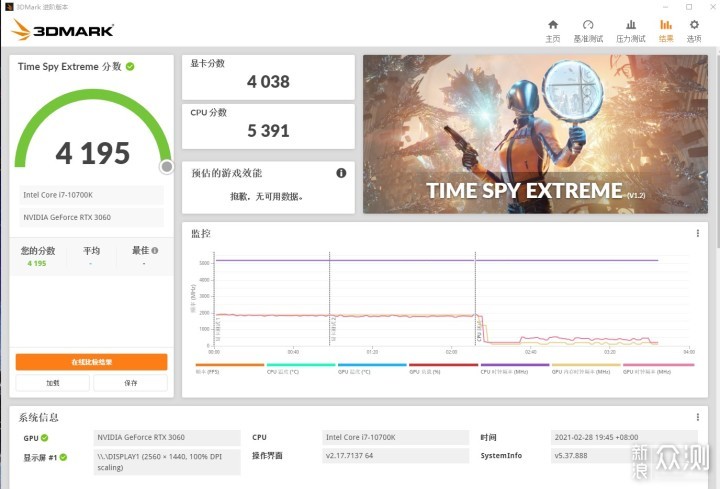Select the Intel Core i7-10700K field under score

click(91, 195)
